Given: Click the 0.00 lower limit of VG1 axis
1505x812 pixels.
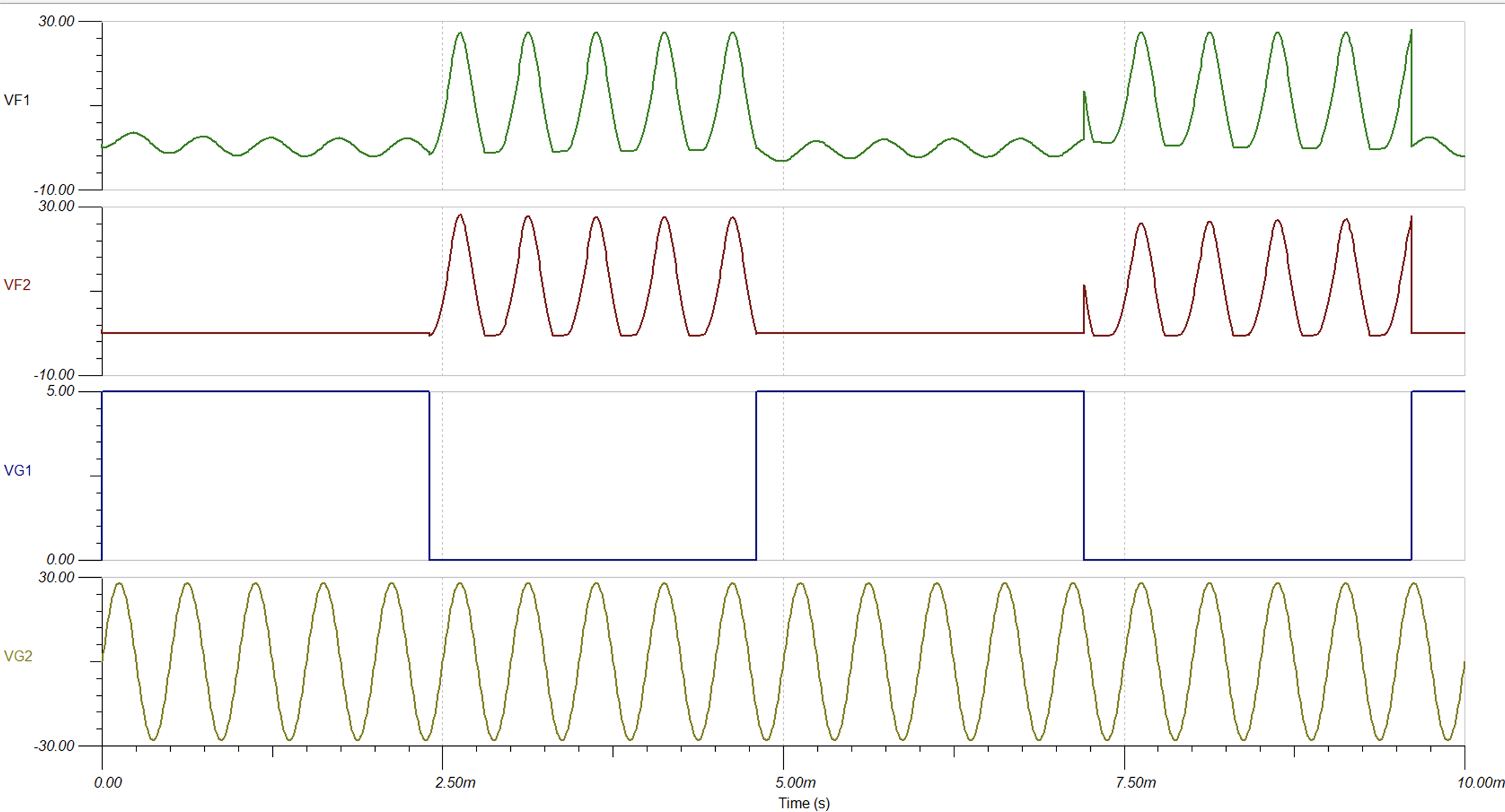Looking at the screenshot, I should pyautogui.click(x=60, y=559).
